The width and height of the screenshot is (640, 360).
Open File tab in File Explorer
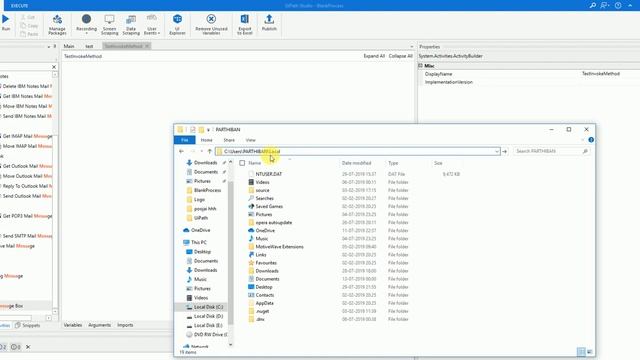coord(184,140)
